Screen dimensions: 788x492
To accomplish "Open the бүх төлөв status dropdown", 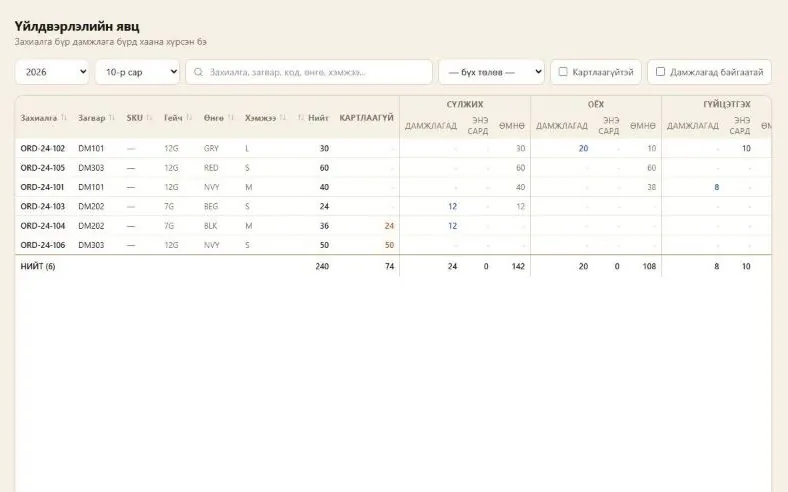I will tap(491, 72).
